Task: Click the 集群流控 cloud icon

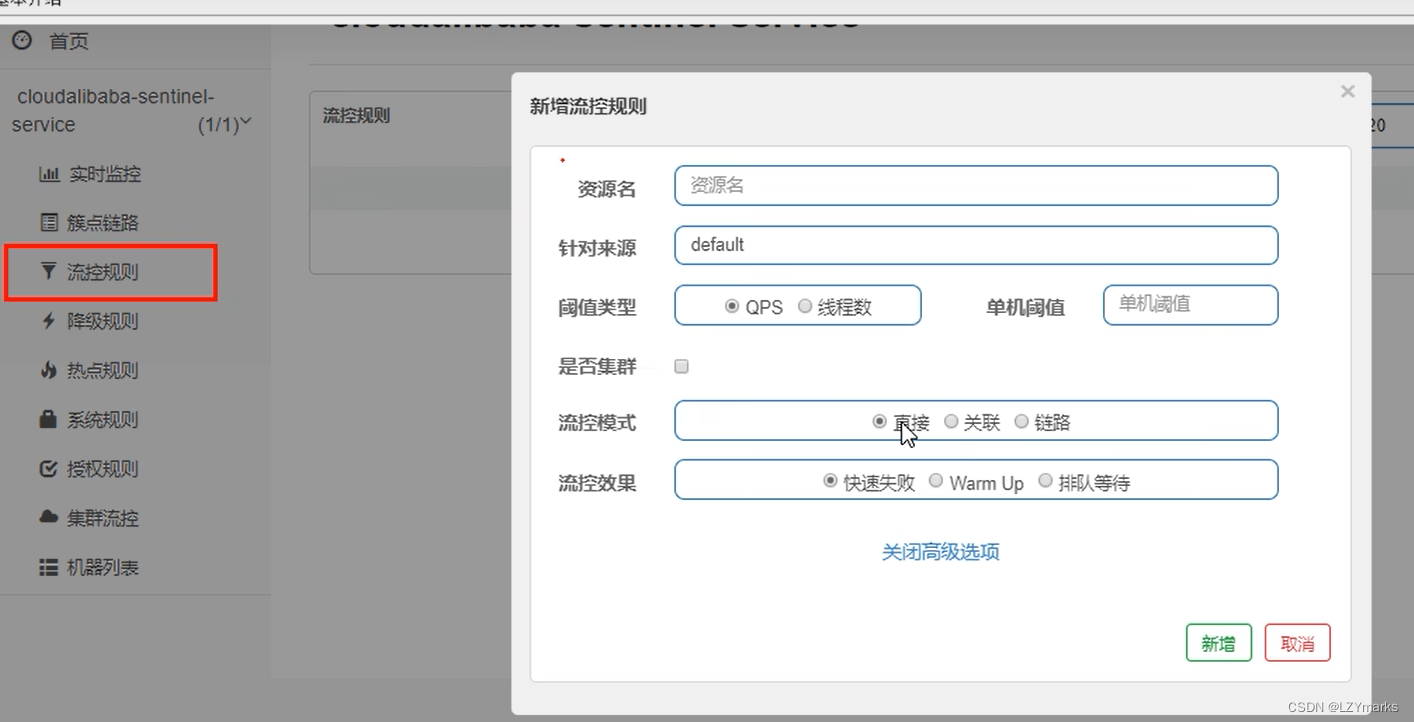Action: pos(48,517)
